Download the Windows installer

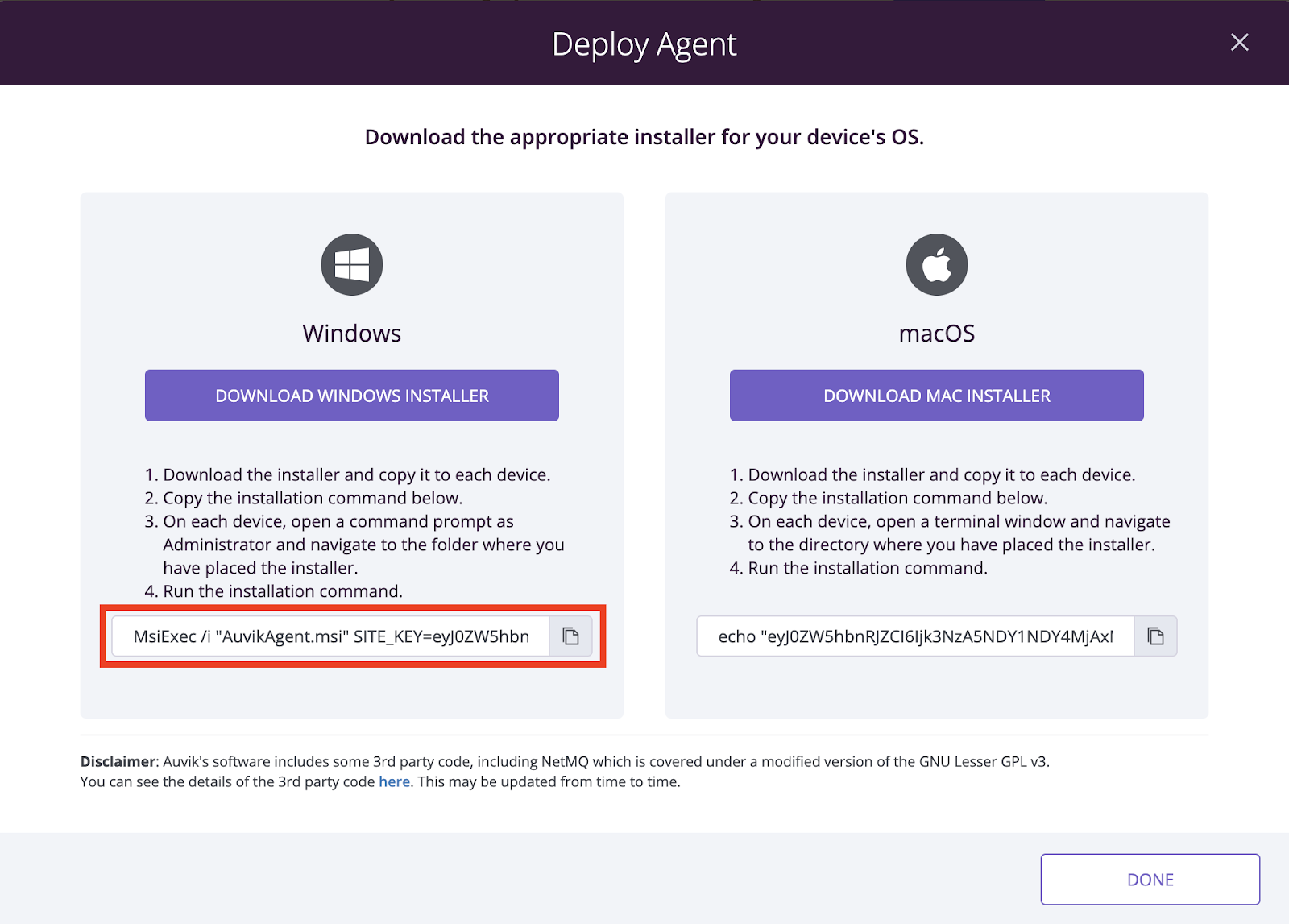pos(352,396)
